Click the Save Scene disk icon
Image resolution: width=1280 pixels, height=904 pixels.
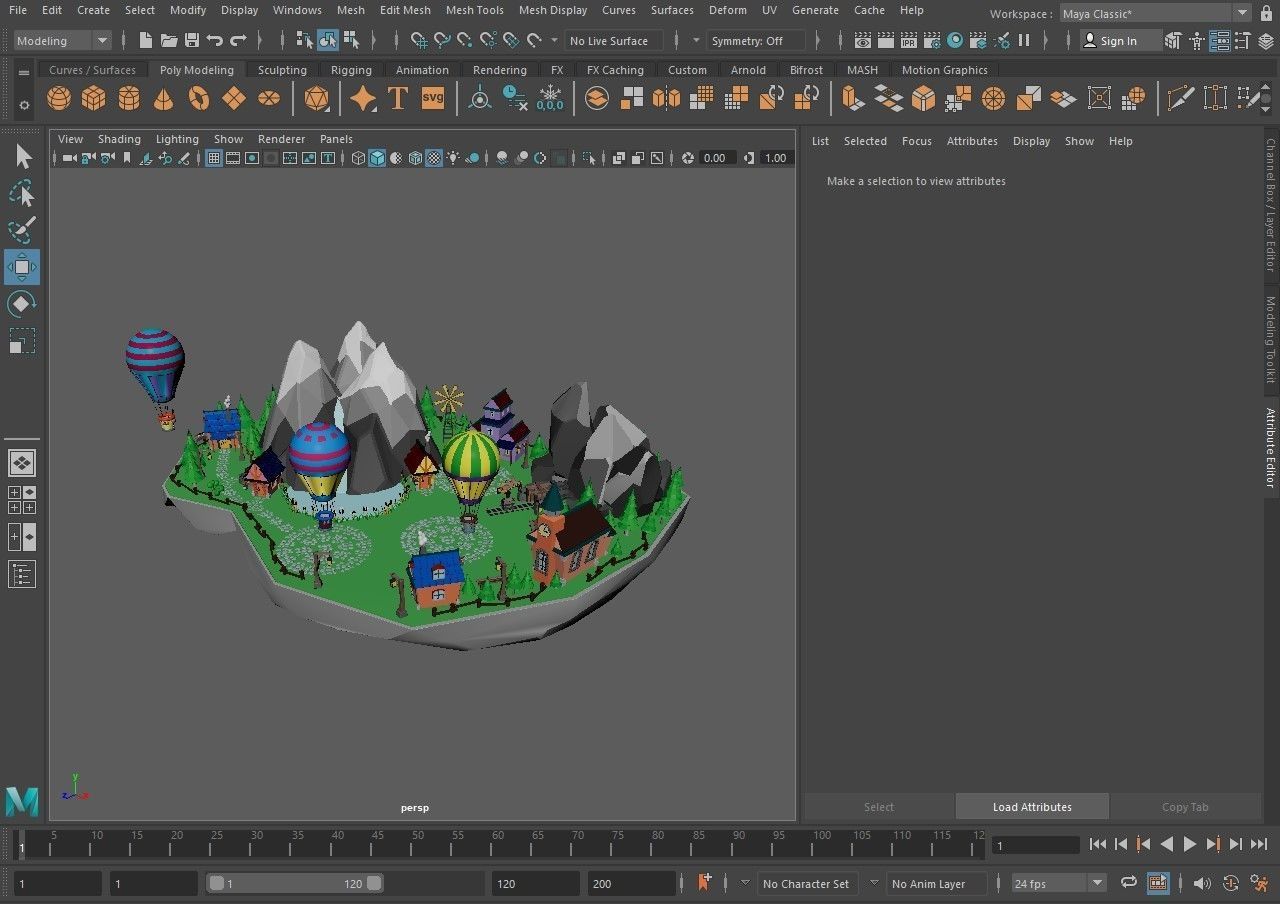(x=192, y=41)
